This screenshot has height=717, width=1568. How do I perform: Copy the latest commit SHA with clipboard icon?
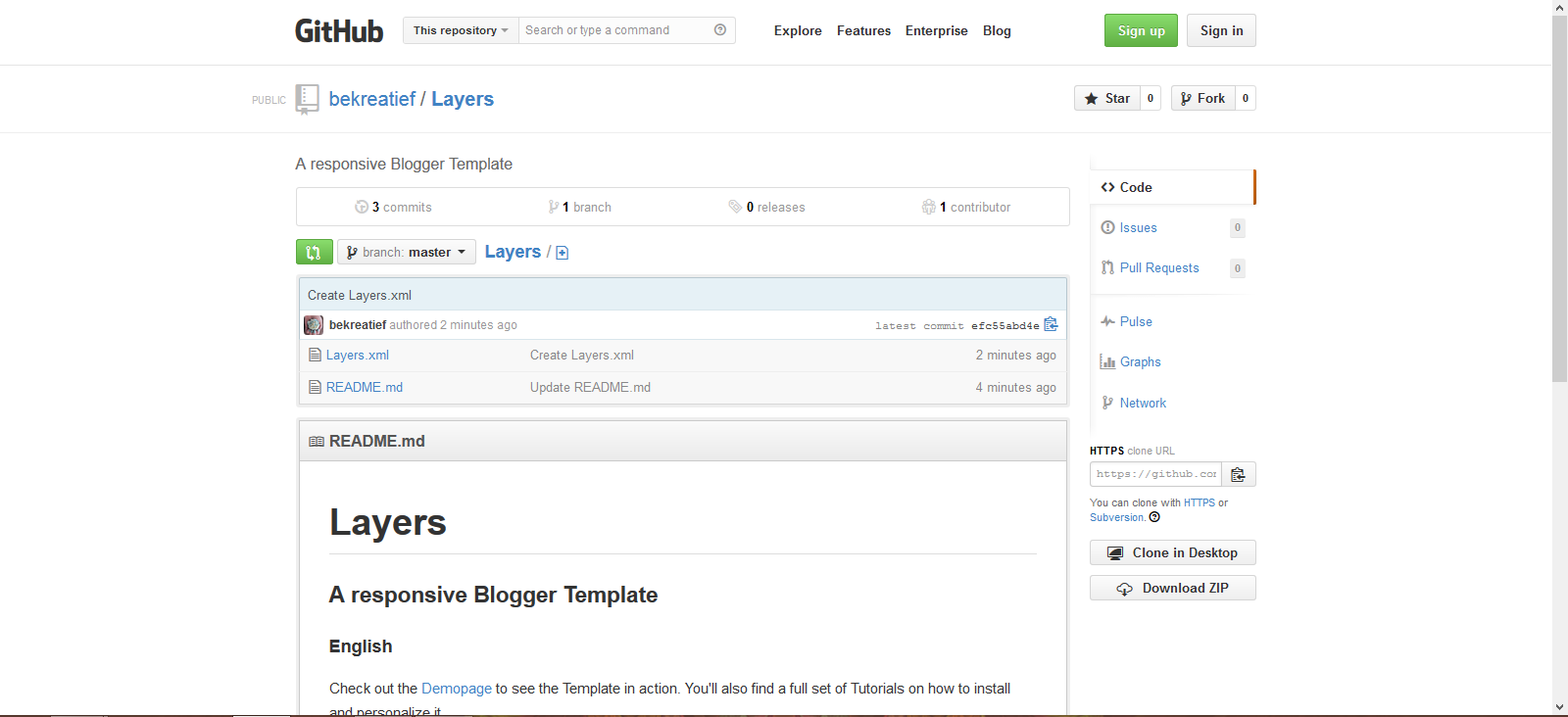pos(1051,324)
